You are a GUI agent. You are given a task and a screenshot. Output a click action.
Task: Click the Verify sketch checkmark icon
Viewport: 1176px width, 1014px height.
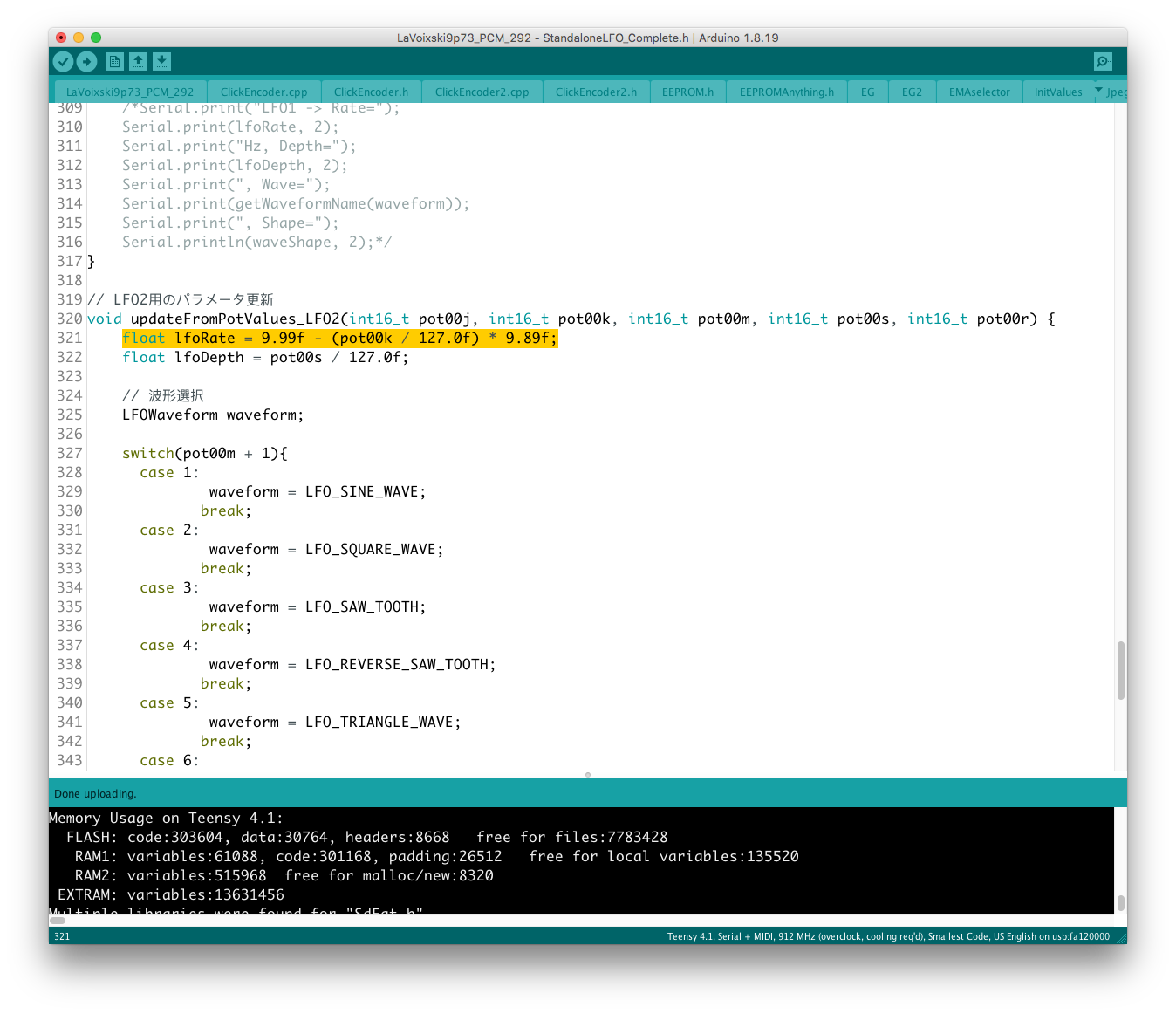click(x=63, y=61)
